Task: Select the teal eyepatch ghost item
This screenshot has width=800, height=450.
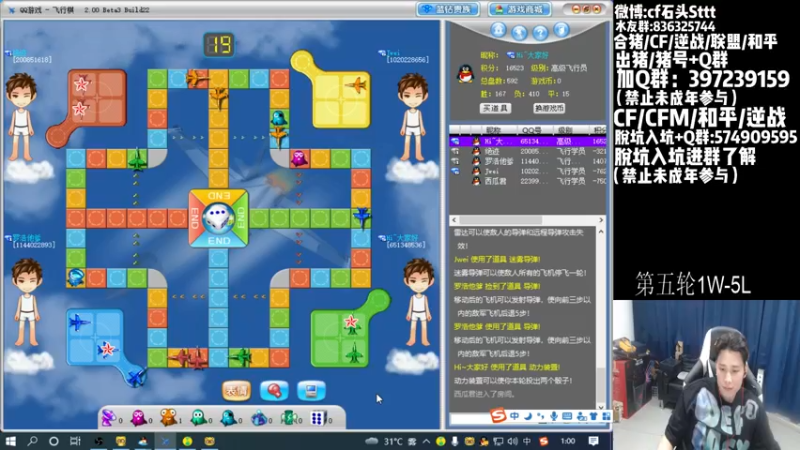Action: (x=228, y=418)
